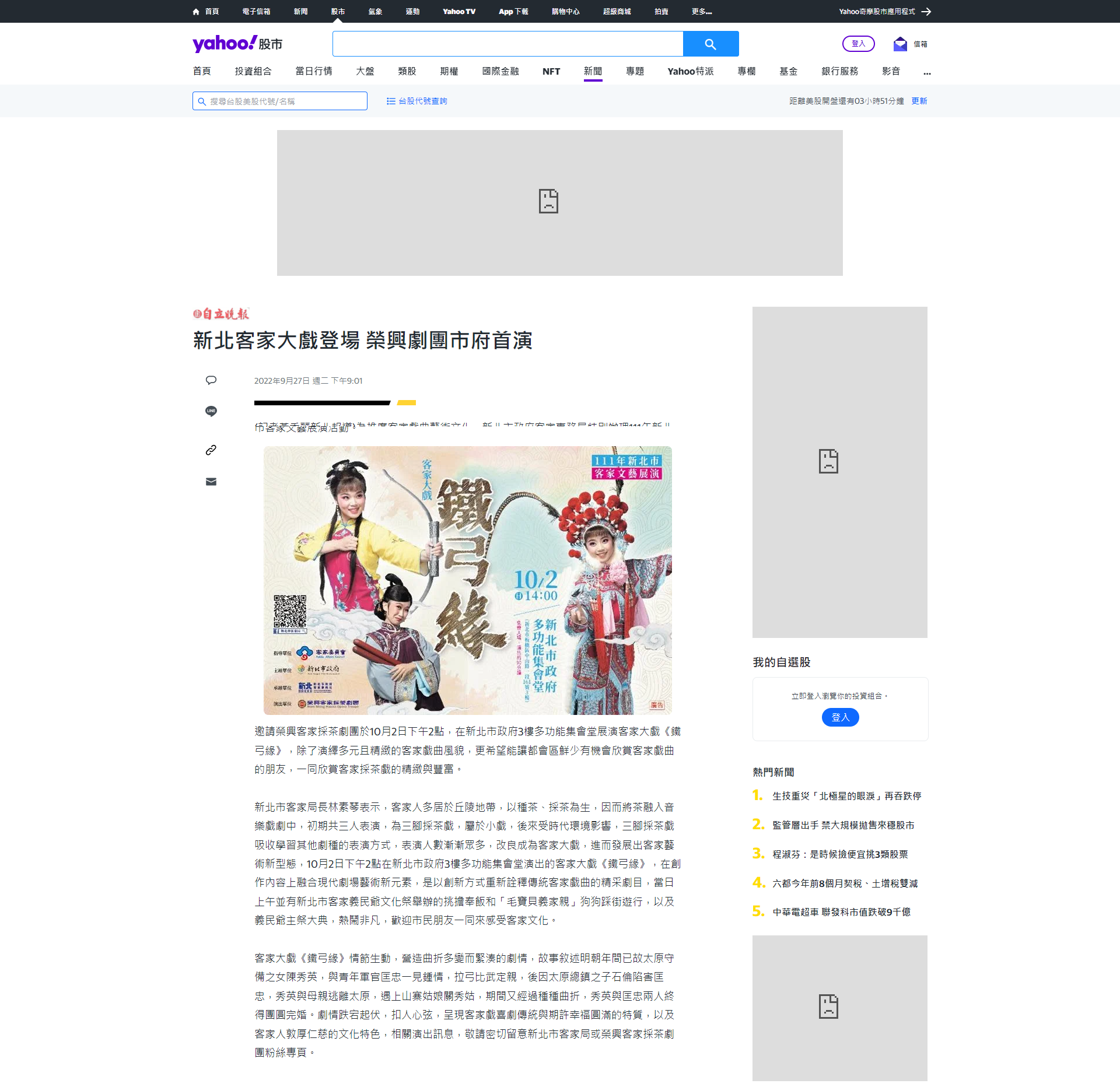Select the 大盤 tab
This screenshot has width=1120, height=1087.
[x=365, y=71]
